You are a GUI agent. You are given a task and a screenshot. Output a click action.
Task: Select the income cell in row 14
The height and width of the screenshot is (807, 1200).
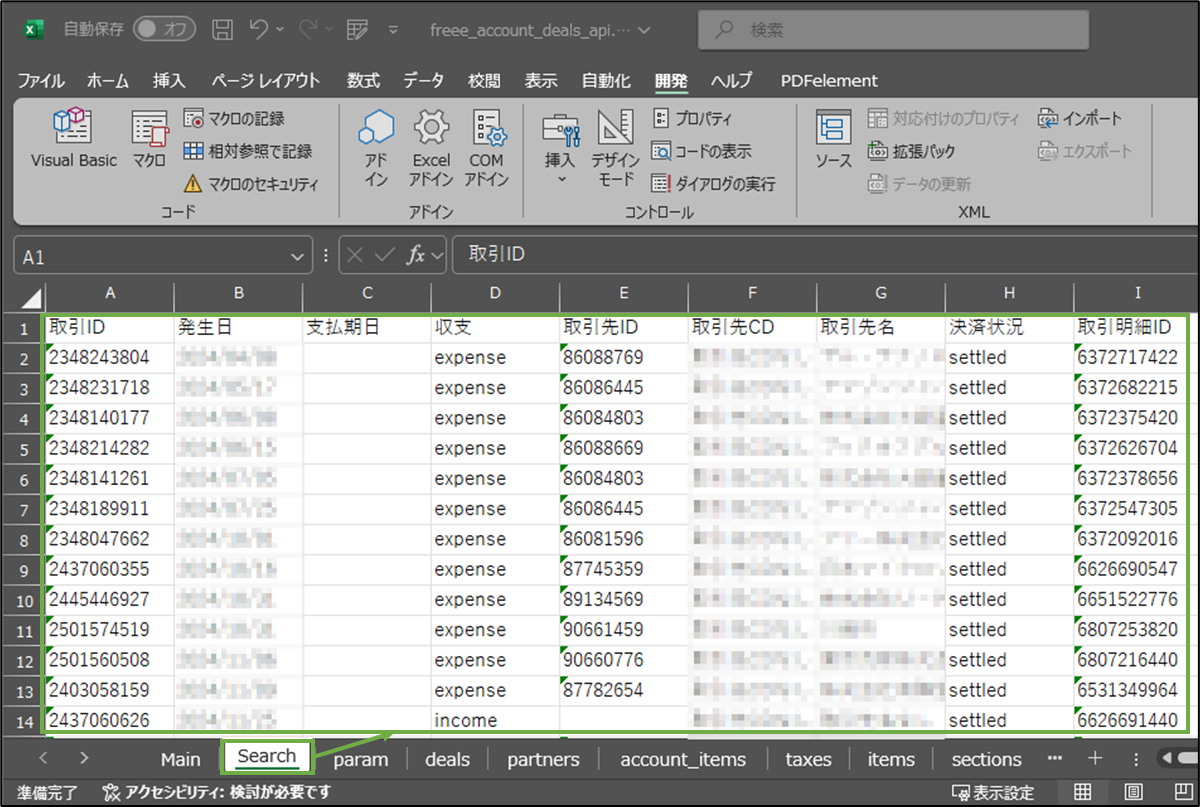pyautogui.click(x=495, y=720)
